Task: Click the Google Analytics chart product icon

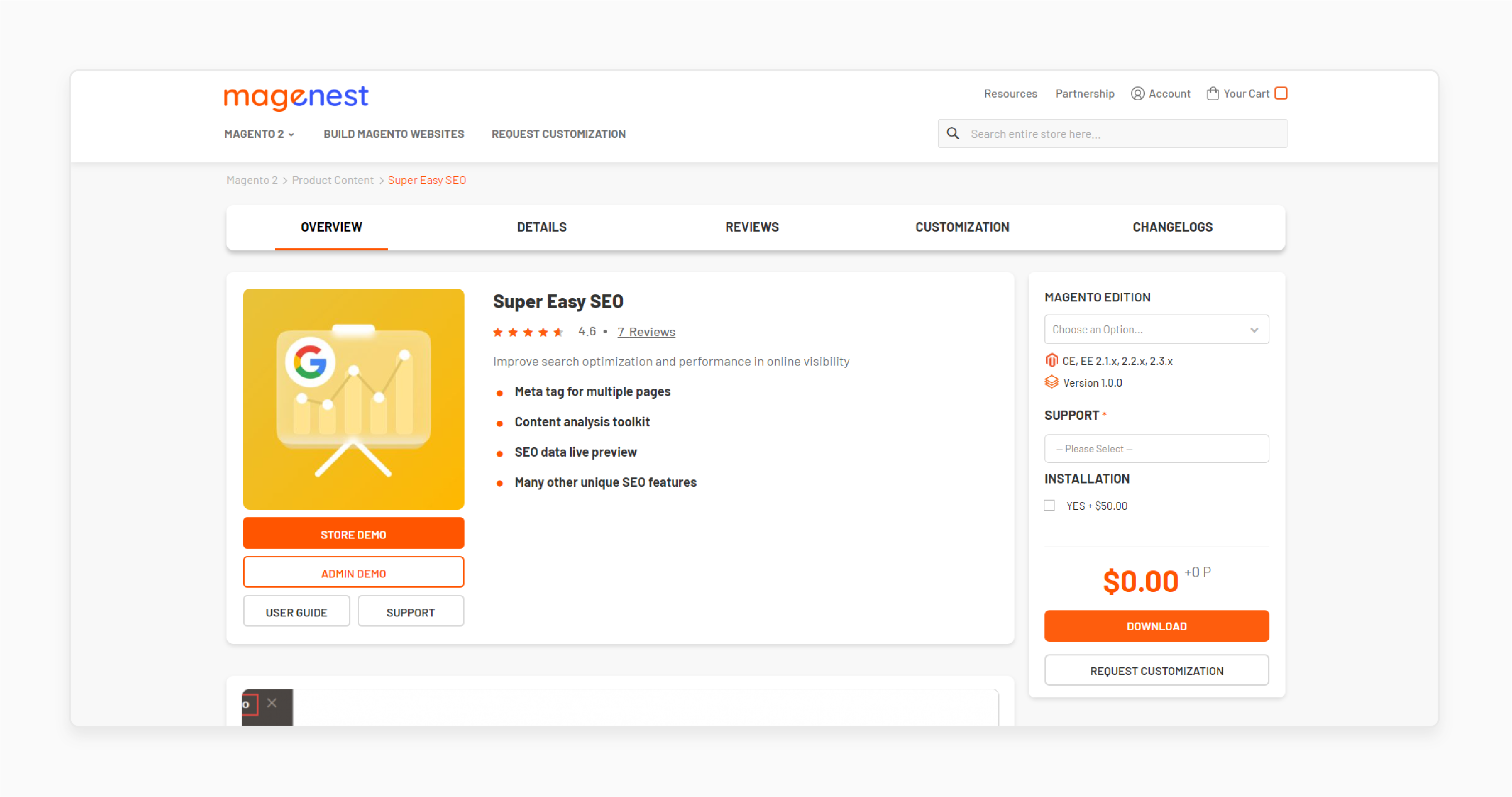Action: pyautogui.click(x=354, y=398)
